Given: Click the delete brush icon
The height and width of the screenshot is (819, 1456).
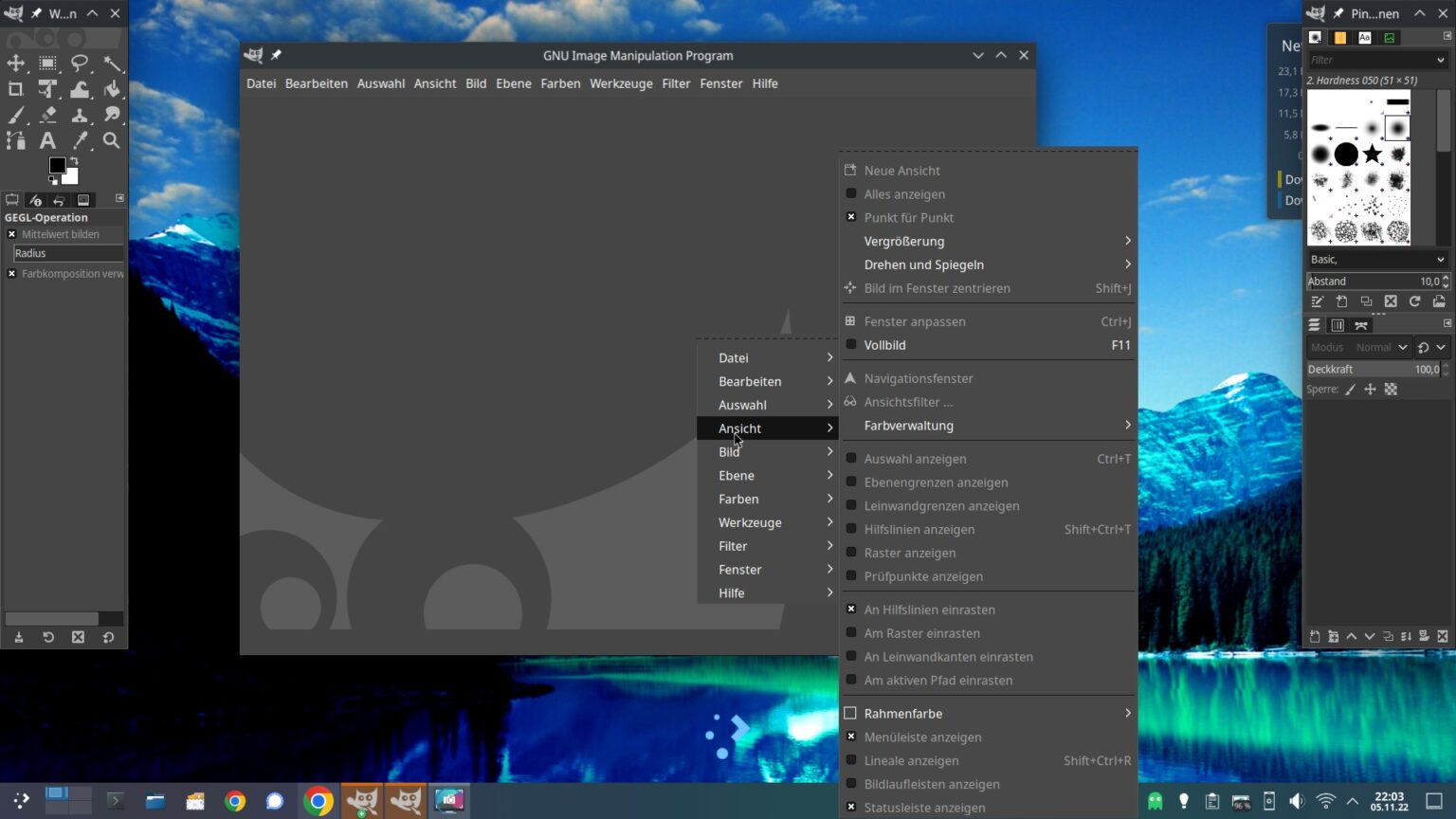Looking at the screenshot, I should pyautogui.click(x=1391, y=301).
